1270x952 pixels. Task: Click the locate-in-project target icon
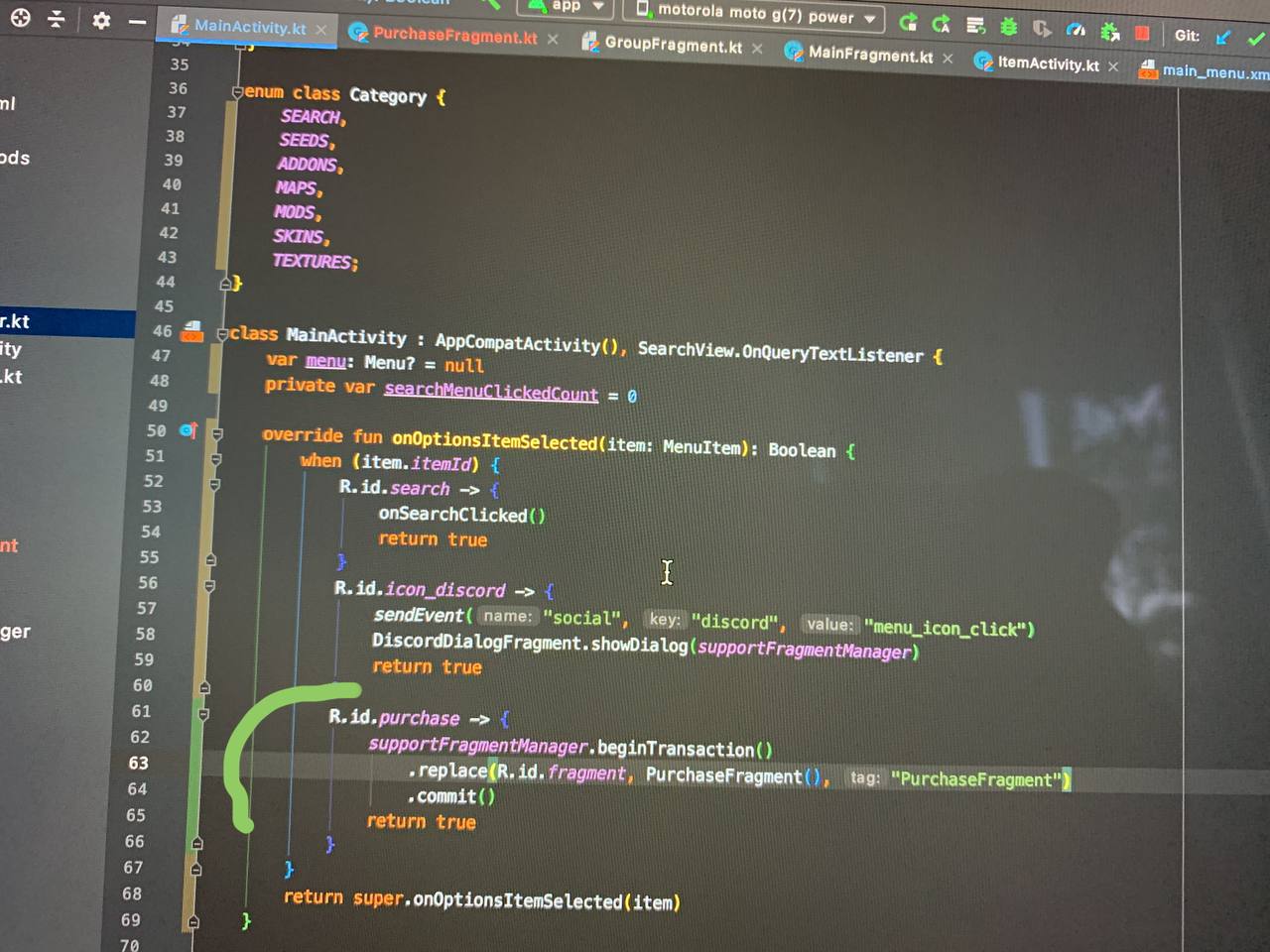20,18
